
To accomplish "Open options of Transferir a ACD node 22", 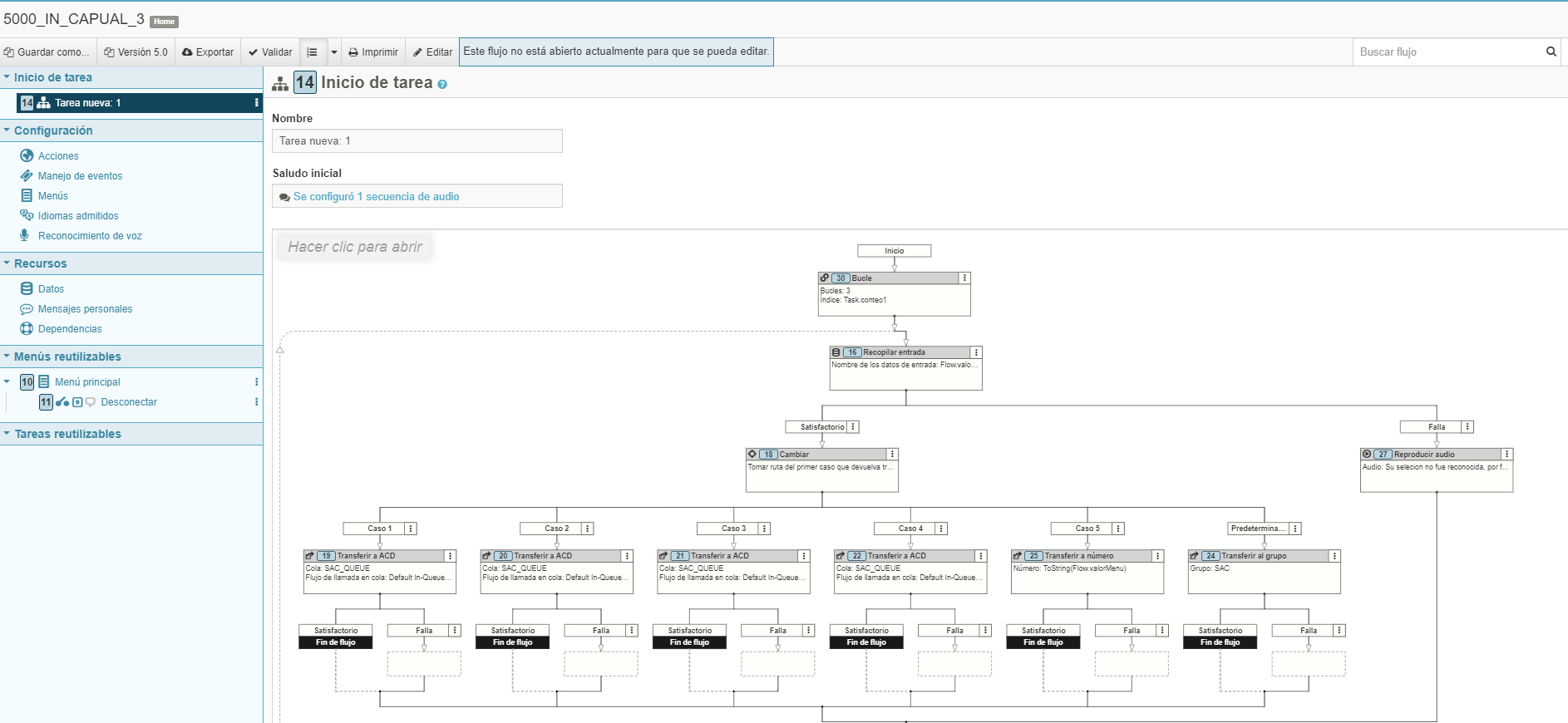I will (x=981, y=556).
